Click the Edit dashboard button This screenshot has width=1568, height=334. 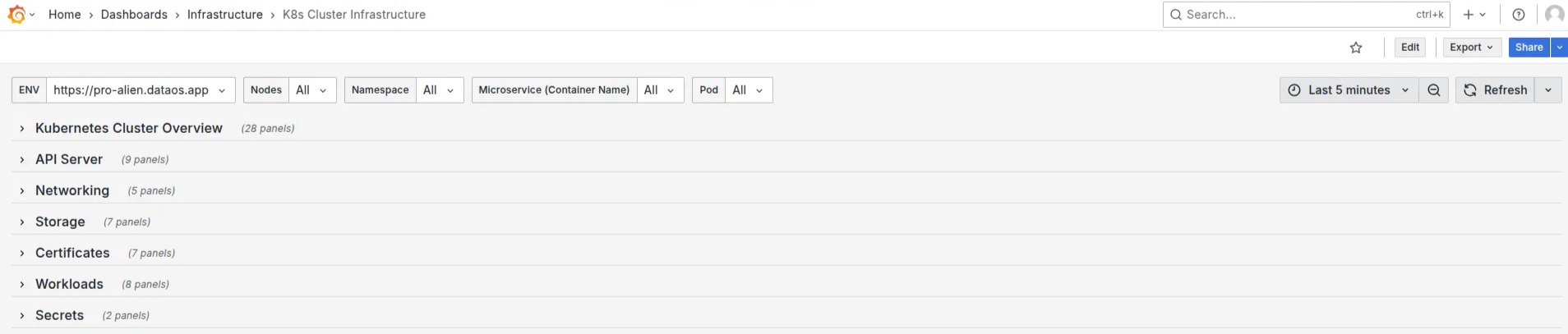pos(1410,48)
